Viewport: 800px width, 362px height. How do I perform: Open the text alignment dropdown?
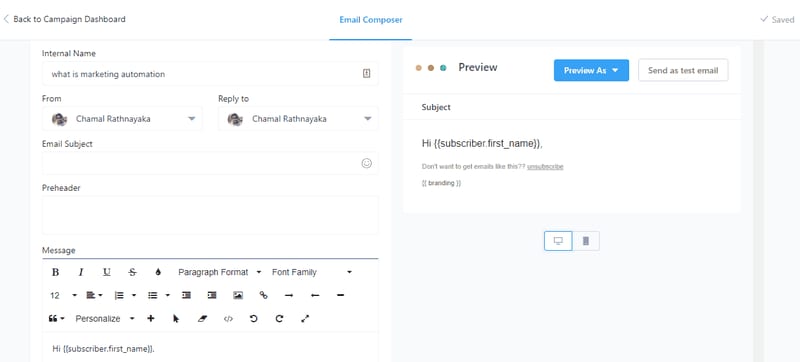94,295
